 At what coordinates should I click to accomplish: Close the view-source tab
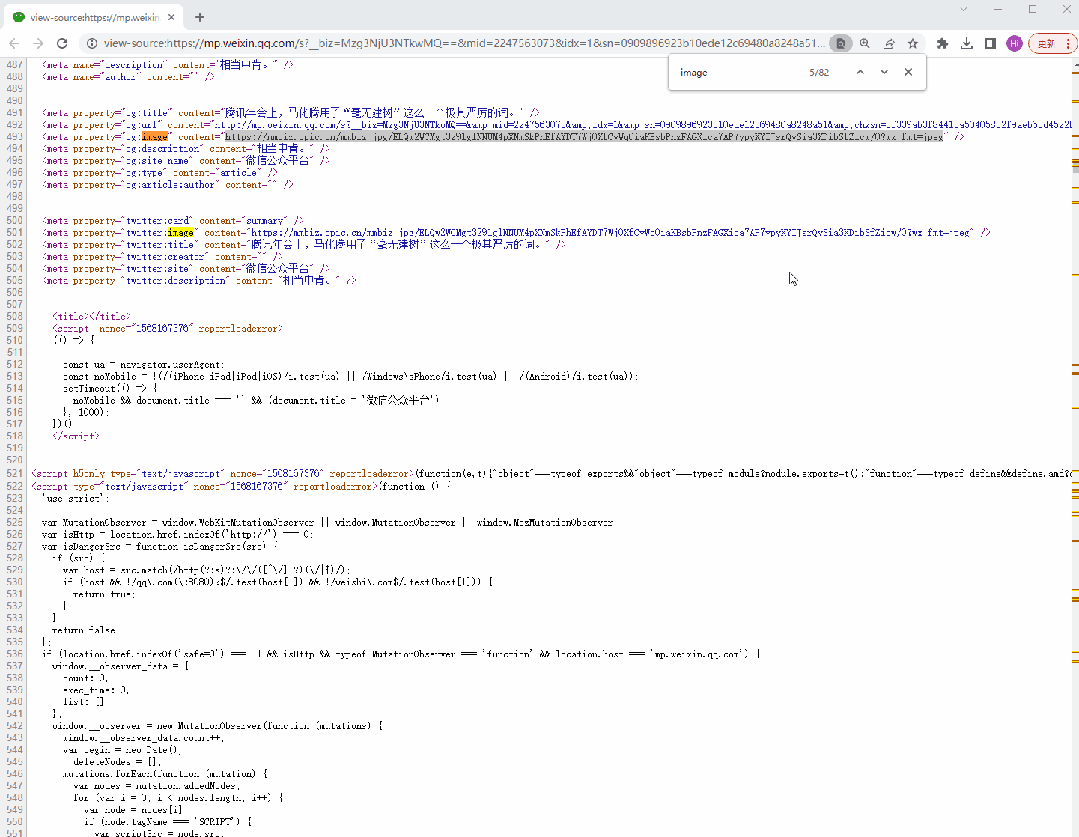coord(171,17)
